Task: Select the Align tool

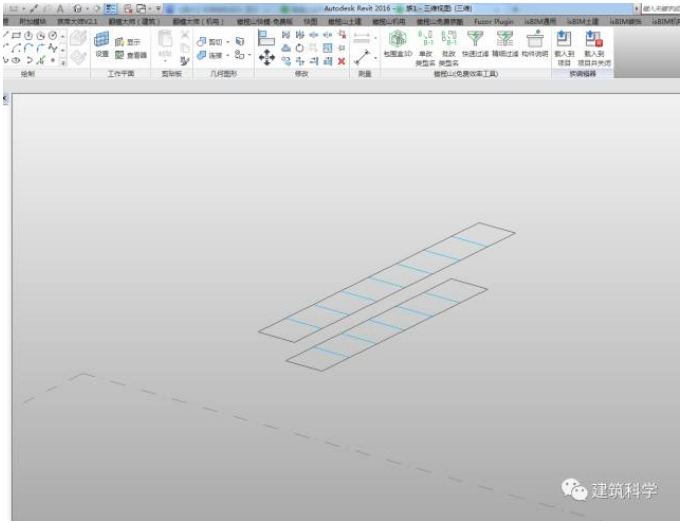Action: coord(266,38)
